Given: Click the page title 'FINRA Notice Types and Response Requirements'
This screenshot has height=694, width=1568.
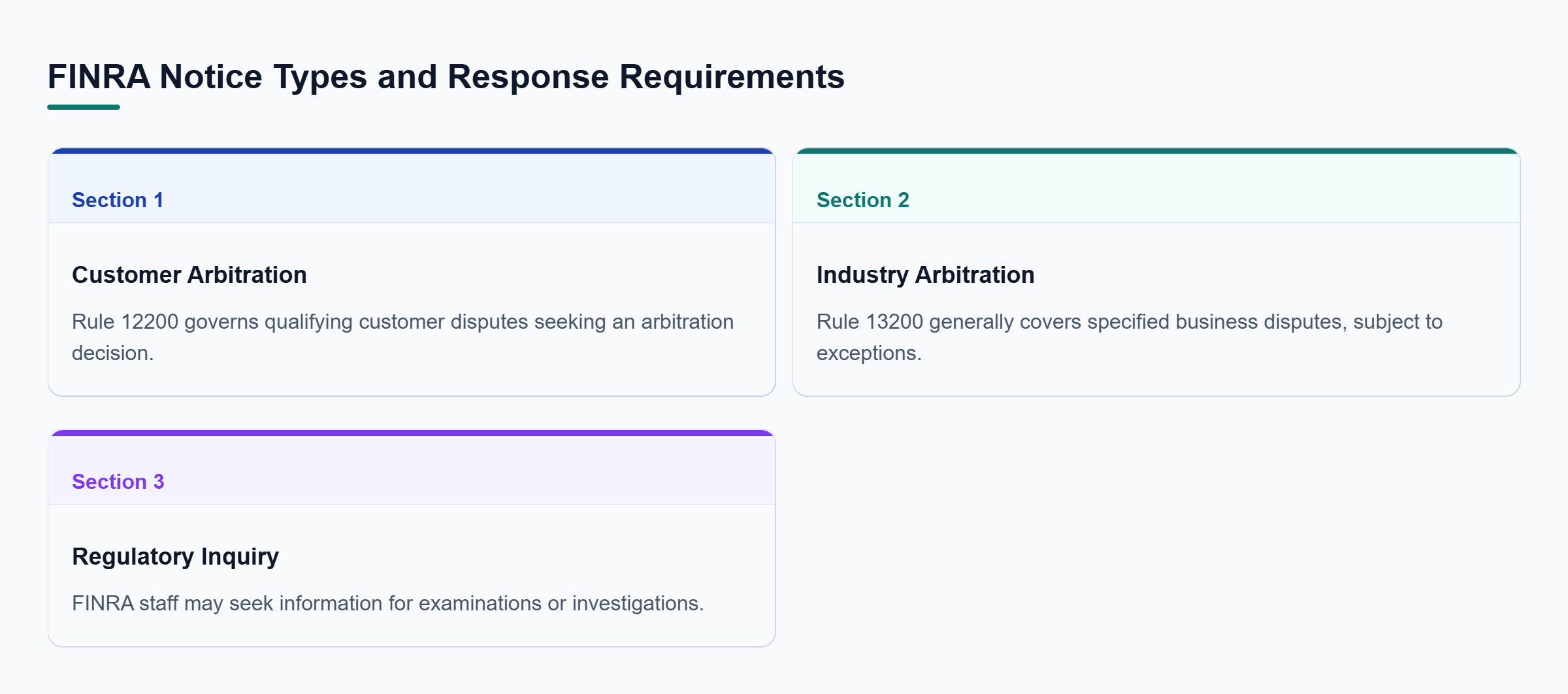Looking at the screenshot, I should click(446, 76).
